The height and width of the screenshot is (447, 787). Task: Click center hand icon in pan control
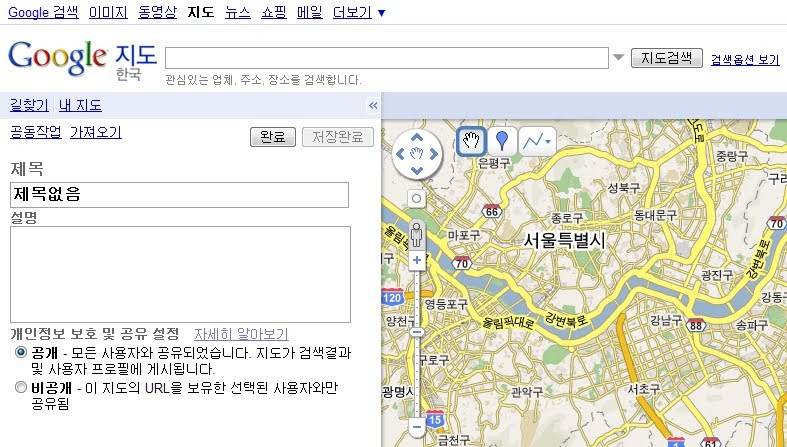[x=417, y=154]
